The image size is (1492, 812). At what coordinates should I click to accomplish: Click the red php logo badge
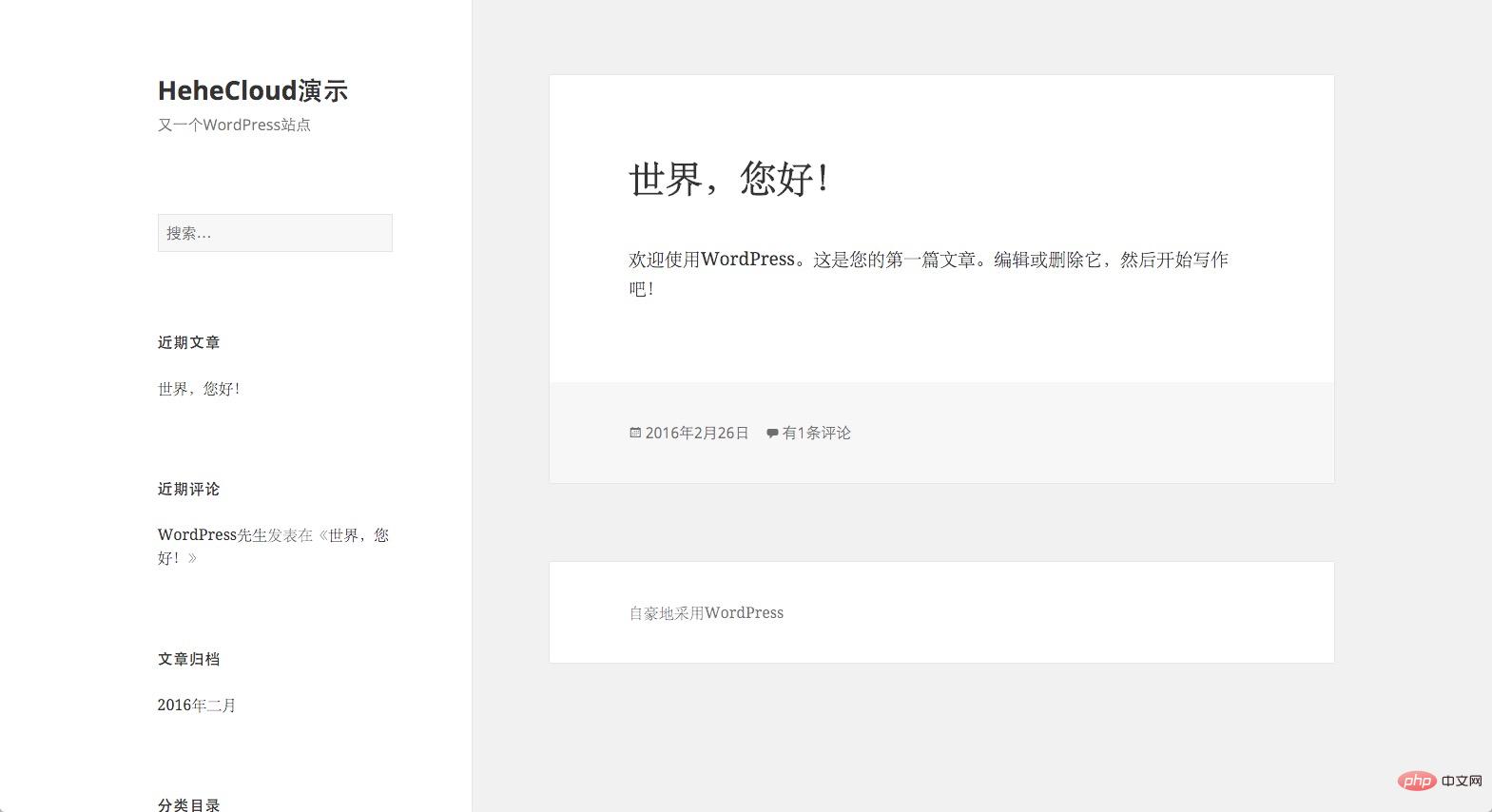[1417, 781]
